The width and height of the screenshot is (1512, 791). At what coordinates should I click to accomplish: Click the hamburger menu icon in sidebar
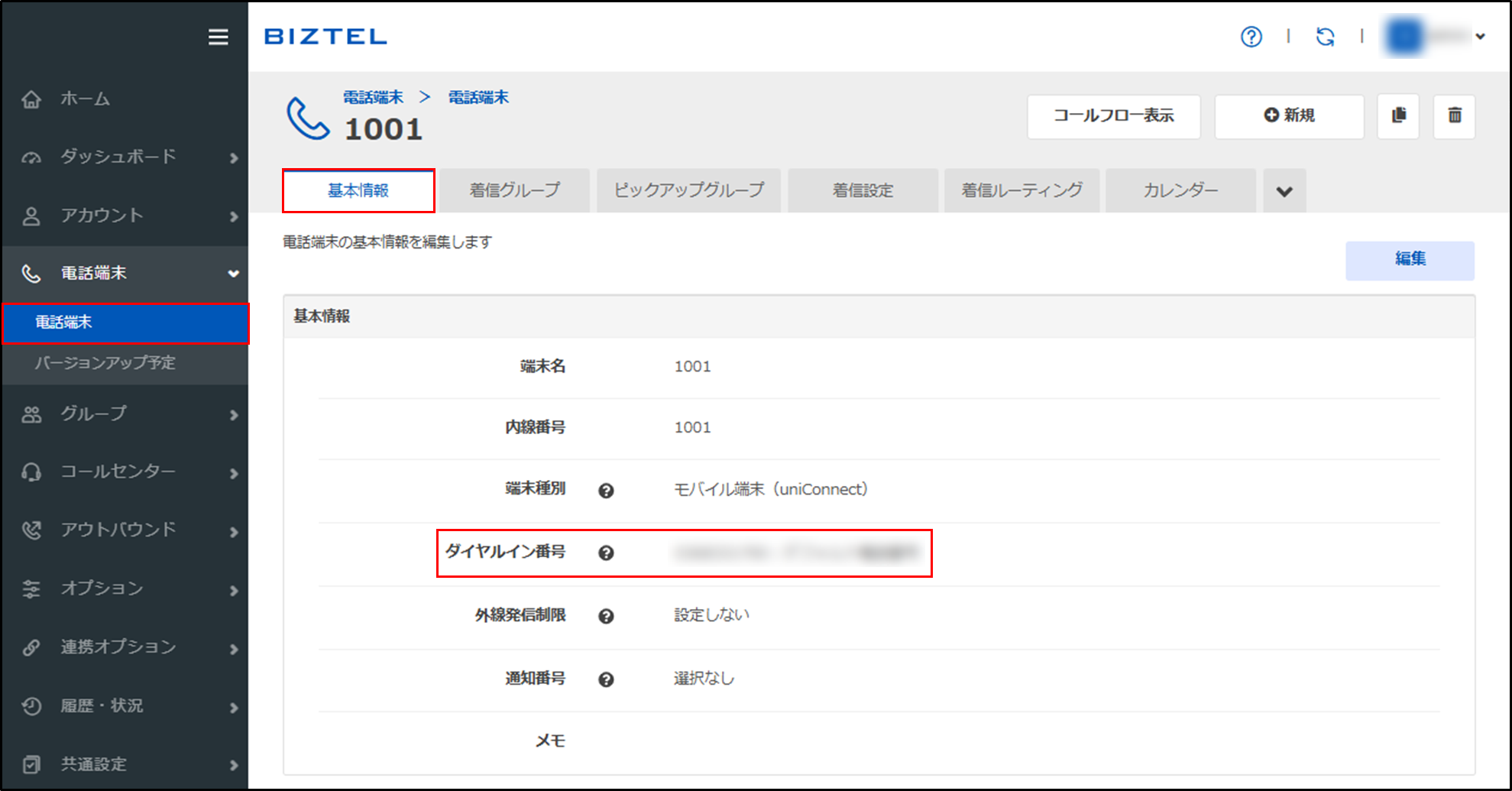tap(218, 37)
